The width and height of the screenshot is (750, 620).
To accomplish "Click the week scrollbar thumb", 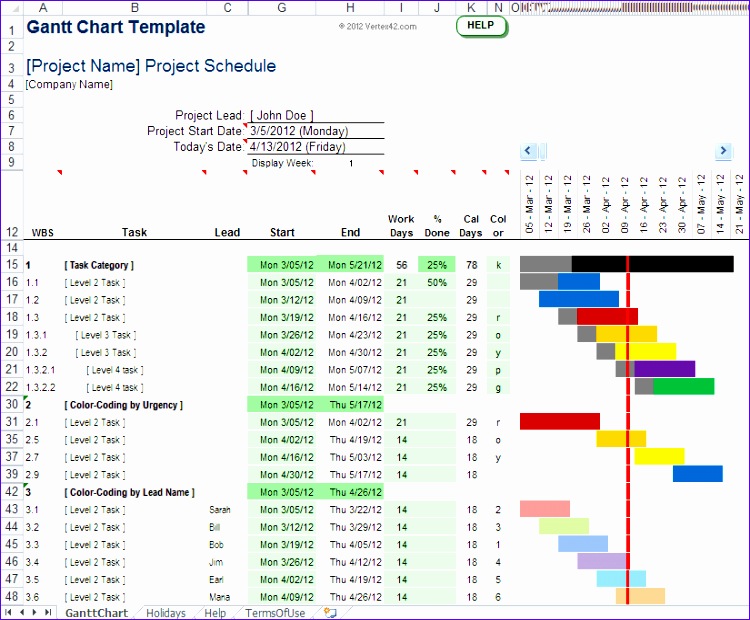I will [x=543, y=151].
